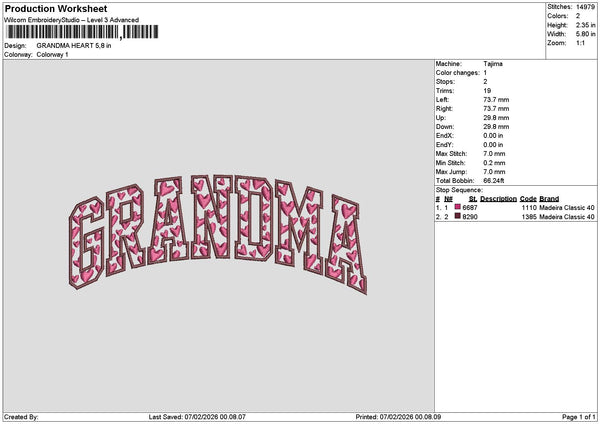Viewport: 600px width, 424px height.
Task: Select the Colors value '2' in header
Action: pos(578,16)
